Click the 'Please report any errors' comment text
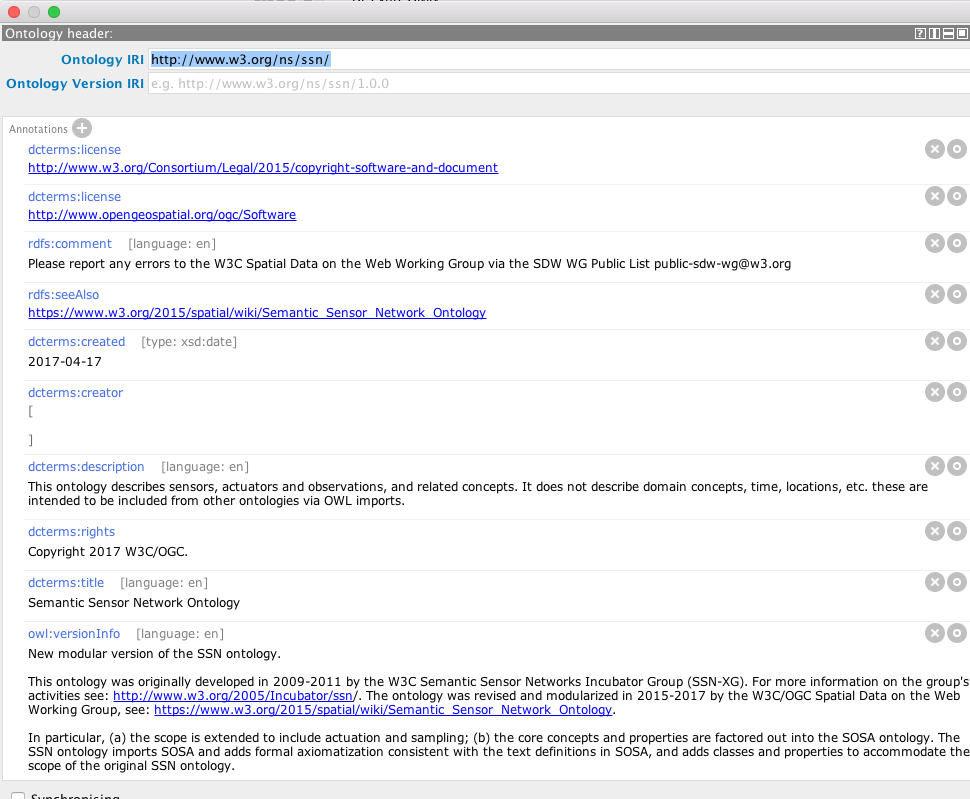Image resolution: width=970 pixels, height=799 pixels. click(x=410, y=263)
